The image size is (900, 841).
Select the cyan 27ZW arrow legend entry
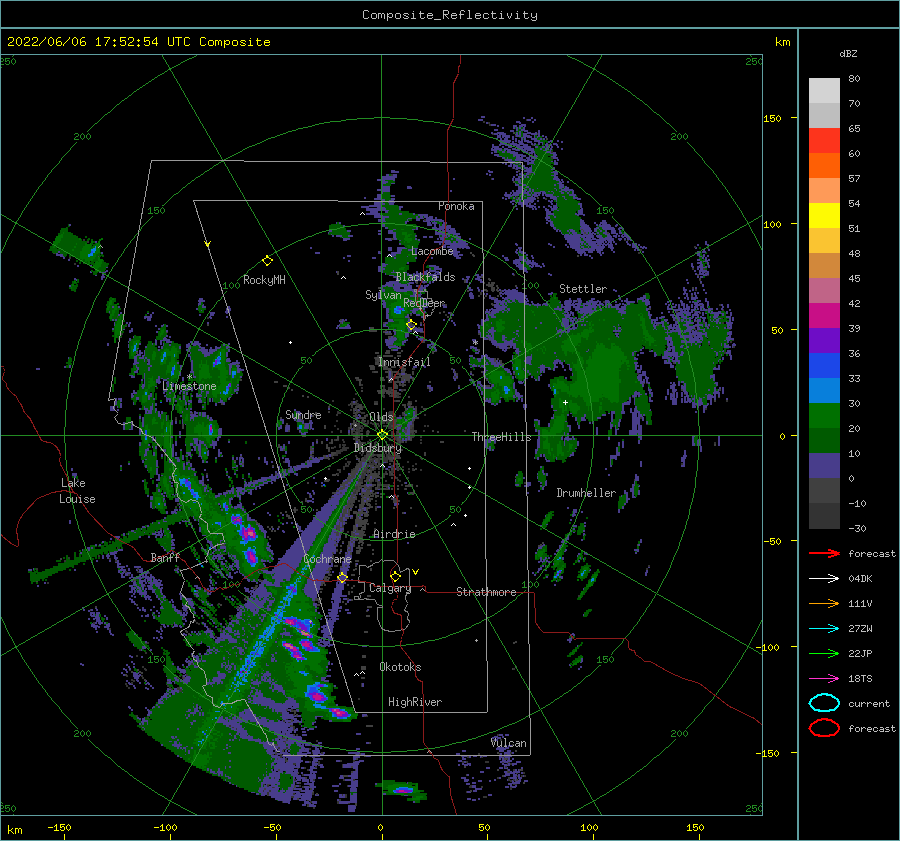tap(824, 628)
